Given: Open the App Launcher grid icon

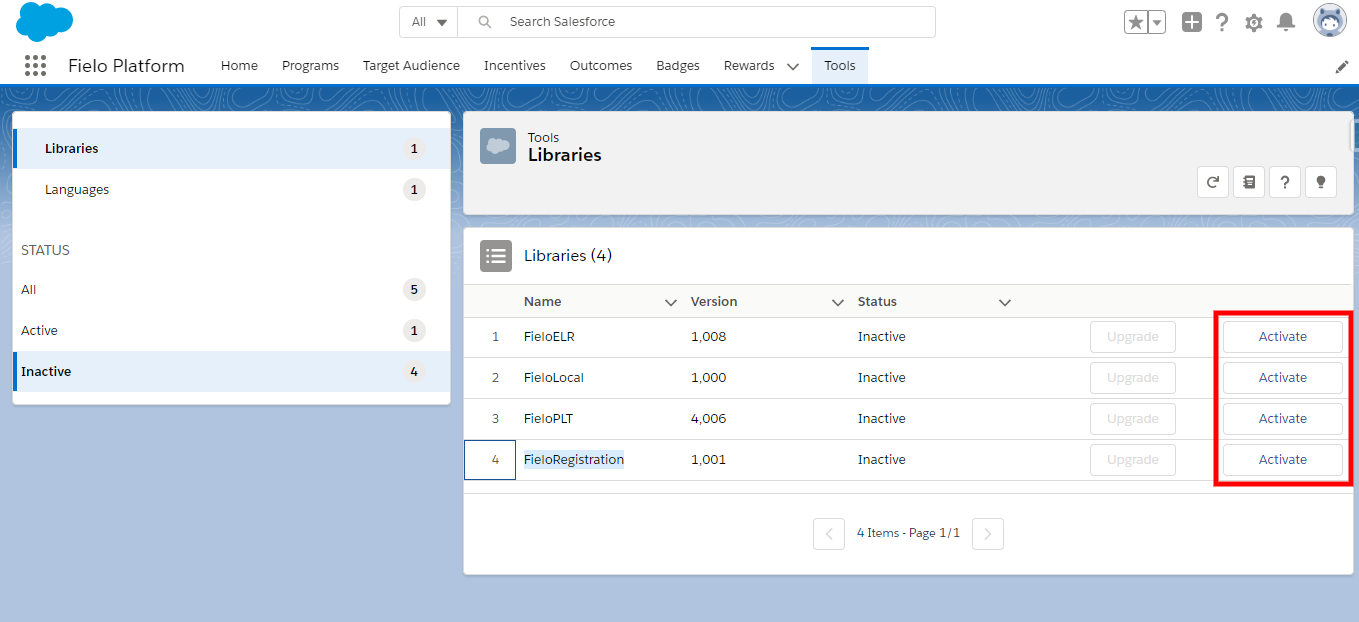Looking at the screenshot, I should tap(35, 66).
